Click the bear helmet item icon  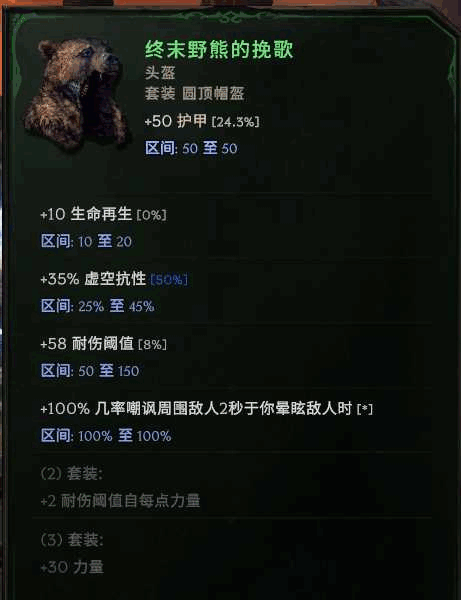pos(77,94)
